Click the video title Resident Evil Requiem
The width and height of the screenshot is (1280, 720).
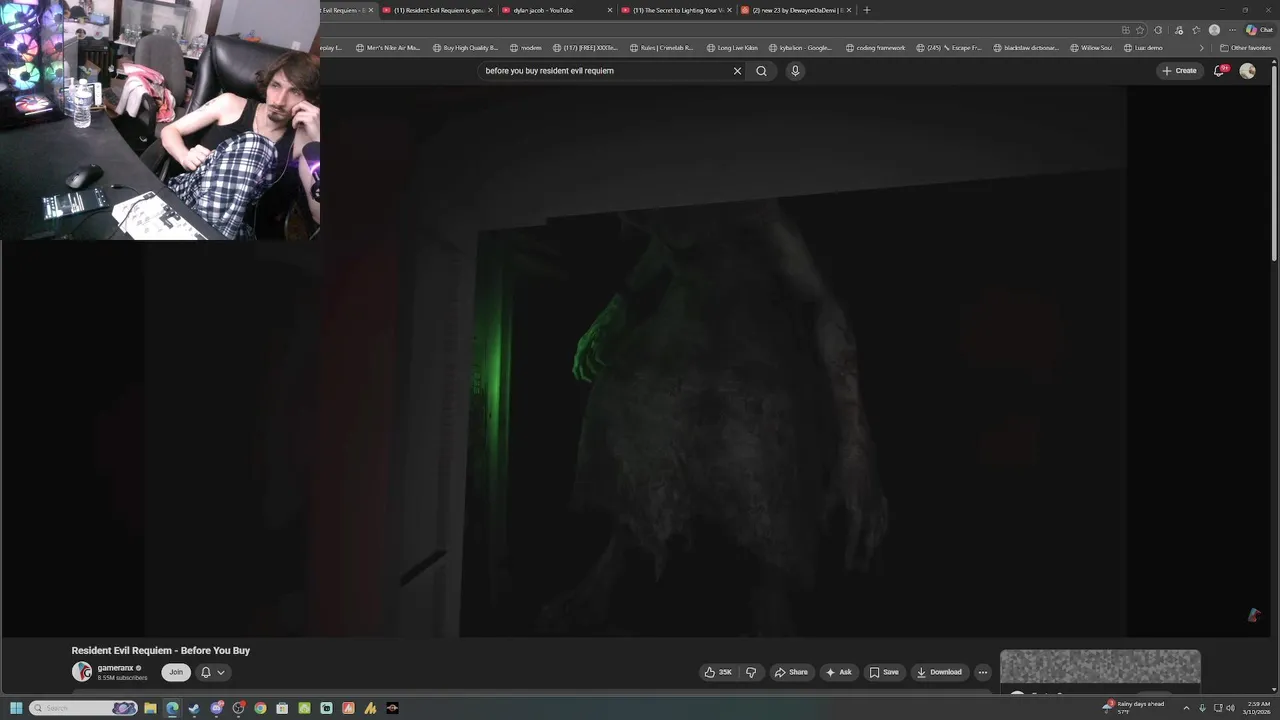(x=160, y=650)
